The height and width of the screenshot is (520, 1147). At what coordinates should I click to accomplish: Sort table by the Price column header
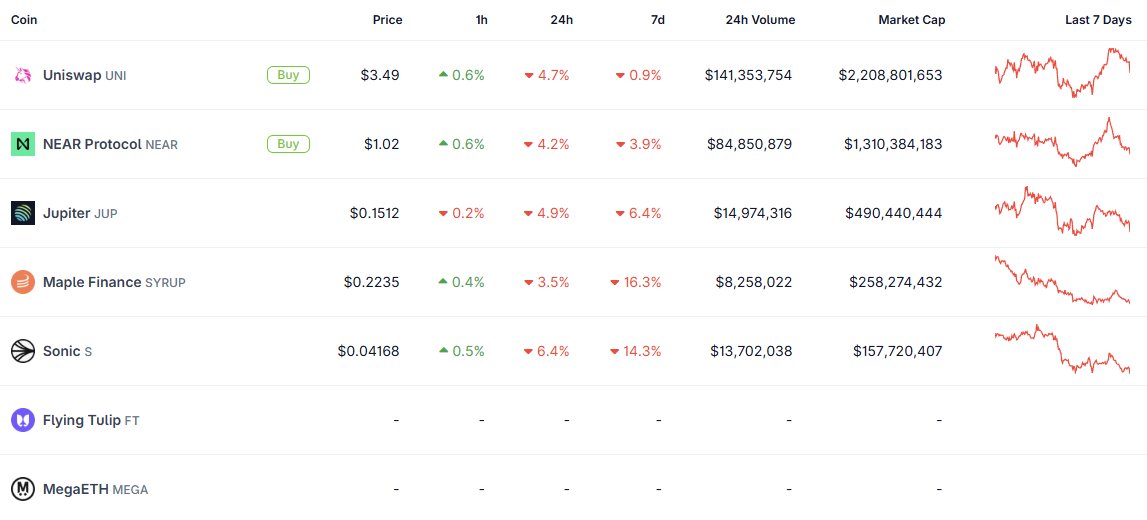[x=387, y=20]
